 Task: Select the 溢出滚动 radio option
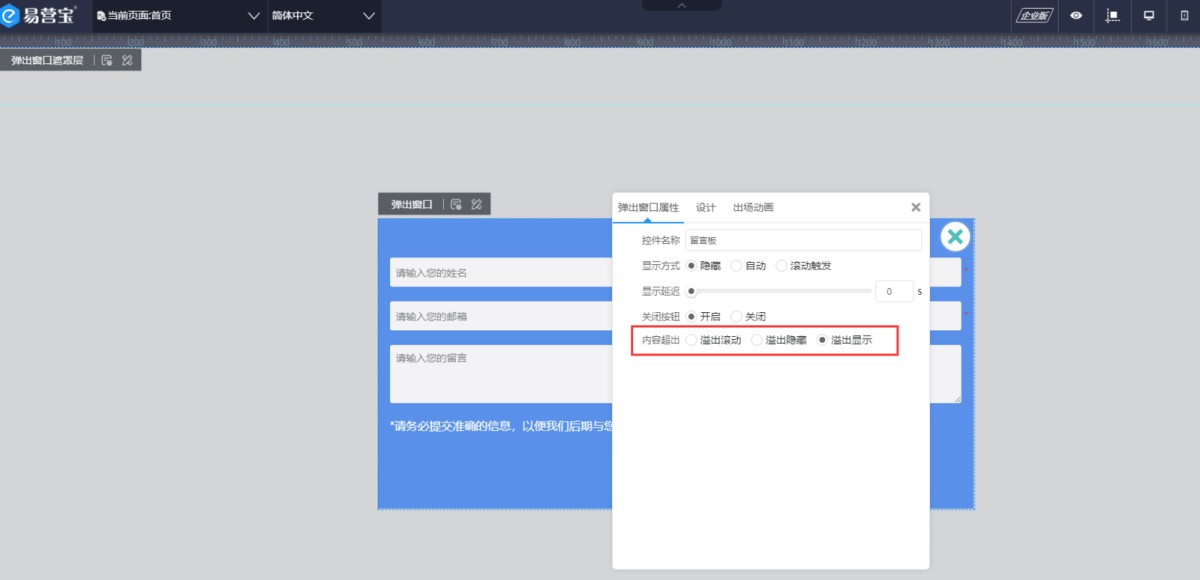click(x=713, y=341)
